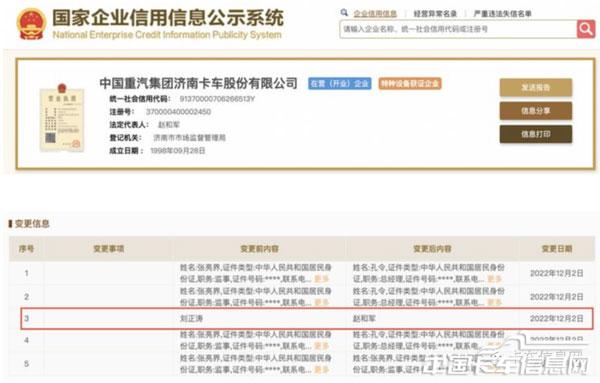The image size is (600, 383).
Task: Click the national emblem logo
Action: tap(31, 24)
